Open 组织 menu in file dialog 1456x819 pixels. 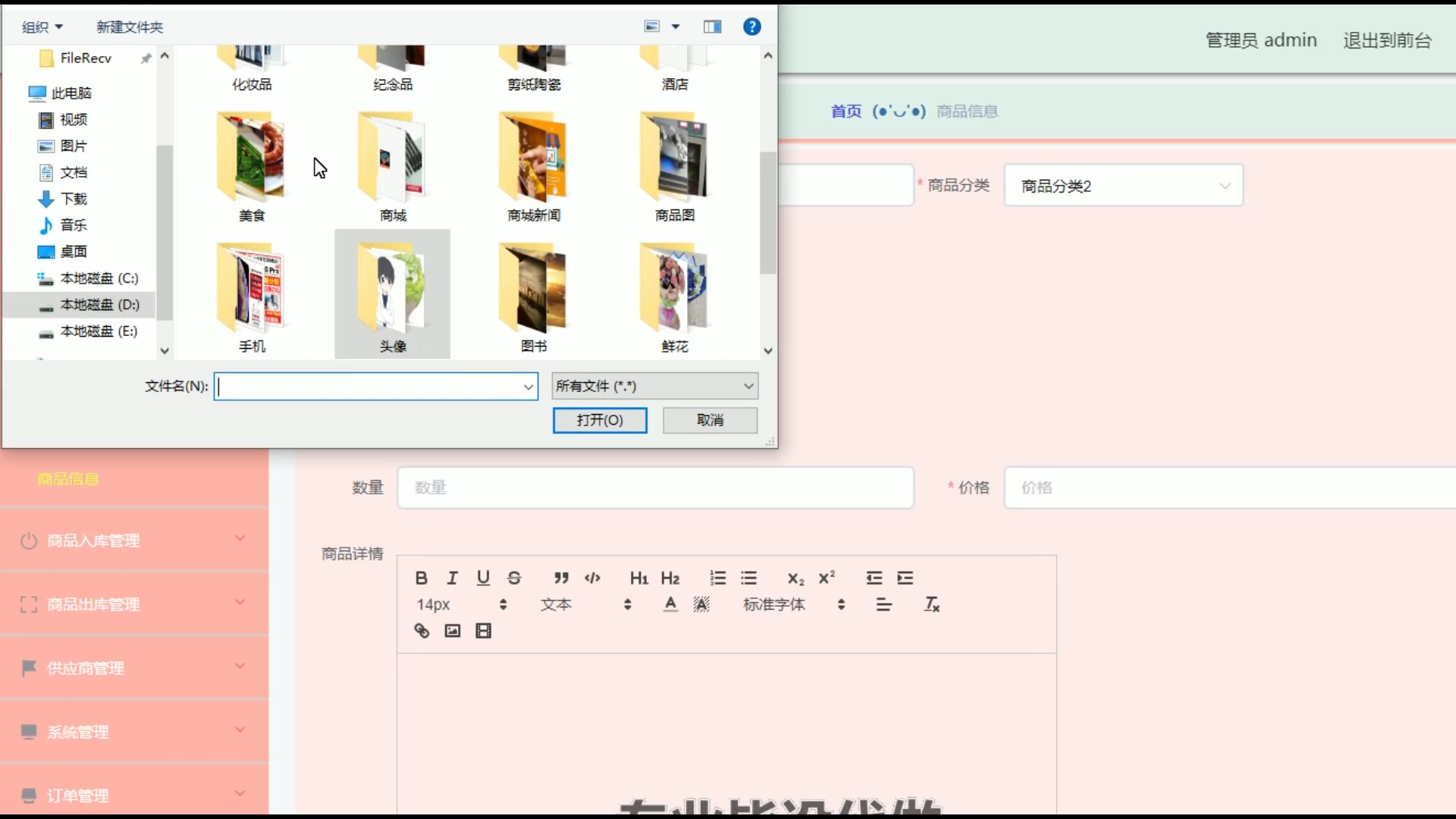pyautogui.click(x=42, y=27)
